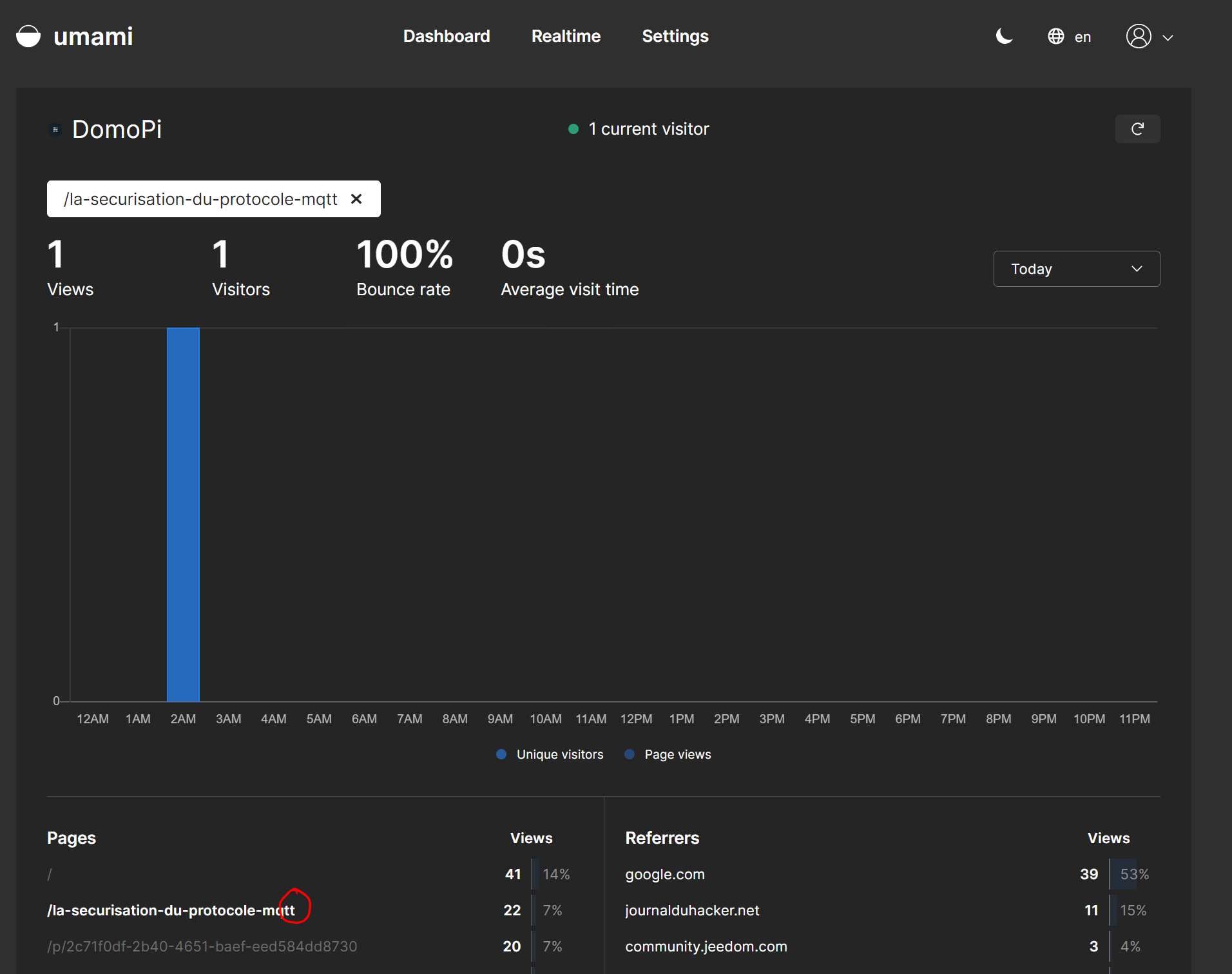Refresh the DomoPi statistics

(1138, 129)
